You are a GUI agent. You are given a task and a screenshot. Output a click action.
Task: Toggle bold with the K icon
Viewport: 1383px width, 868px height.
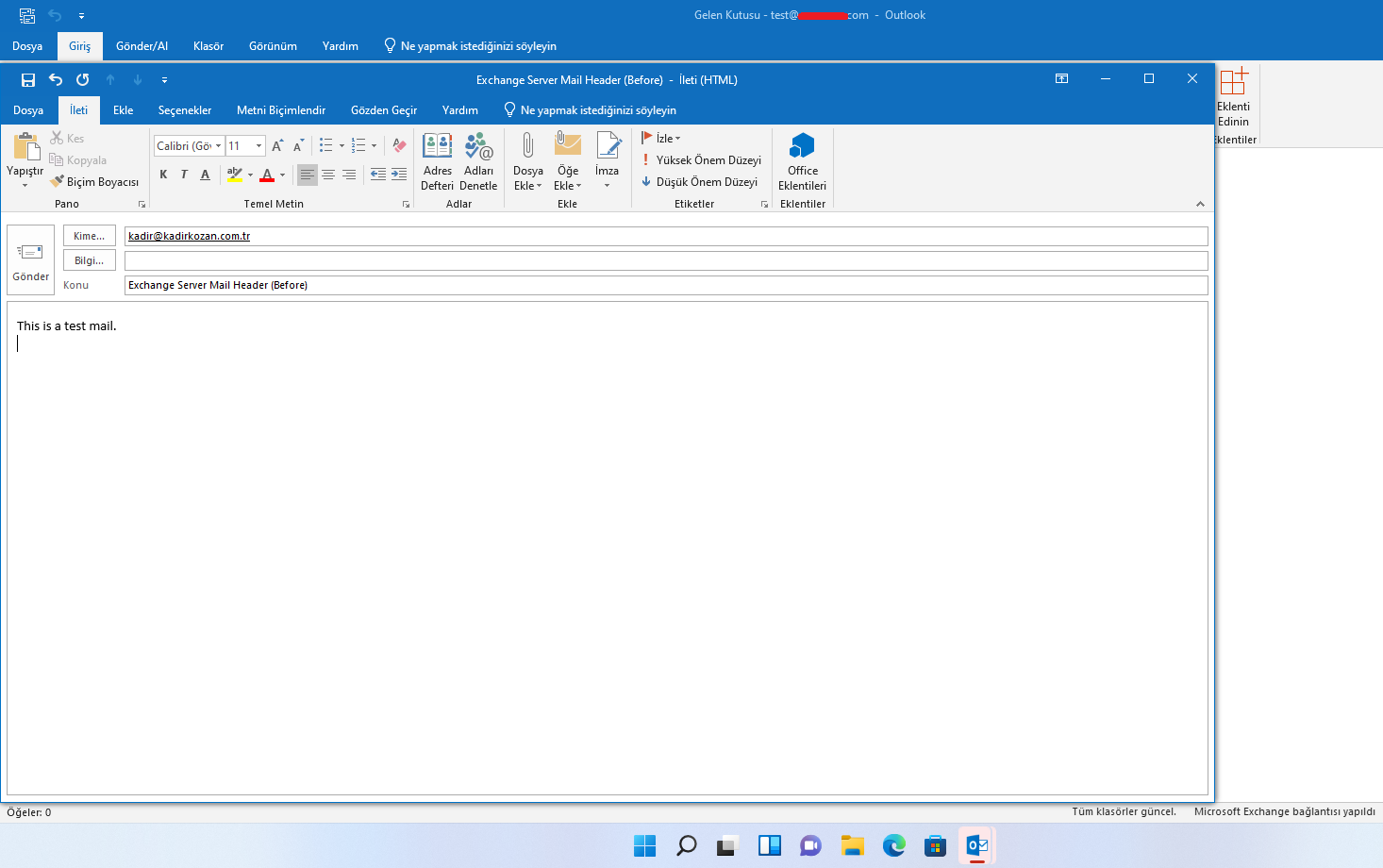(x=162, y=174)
